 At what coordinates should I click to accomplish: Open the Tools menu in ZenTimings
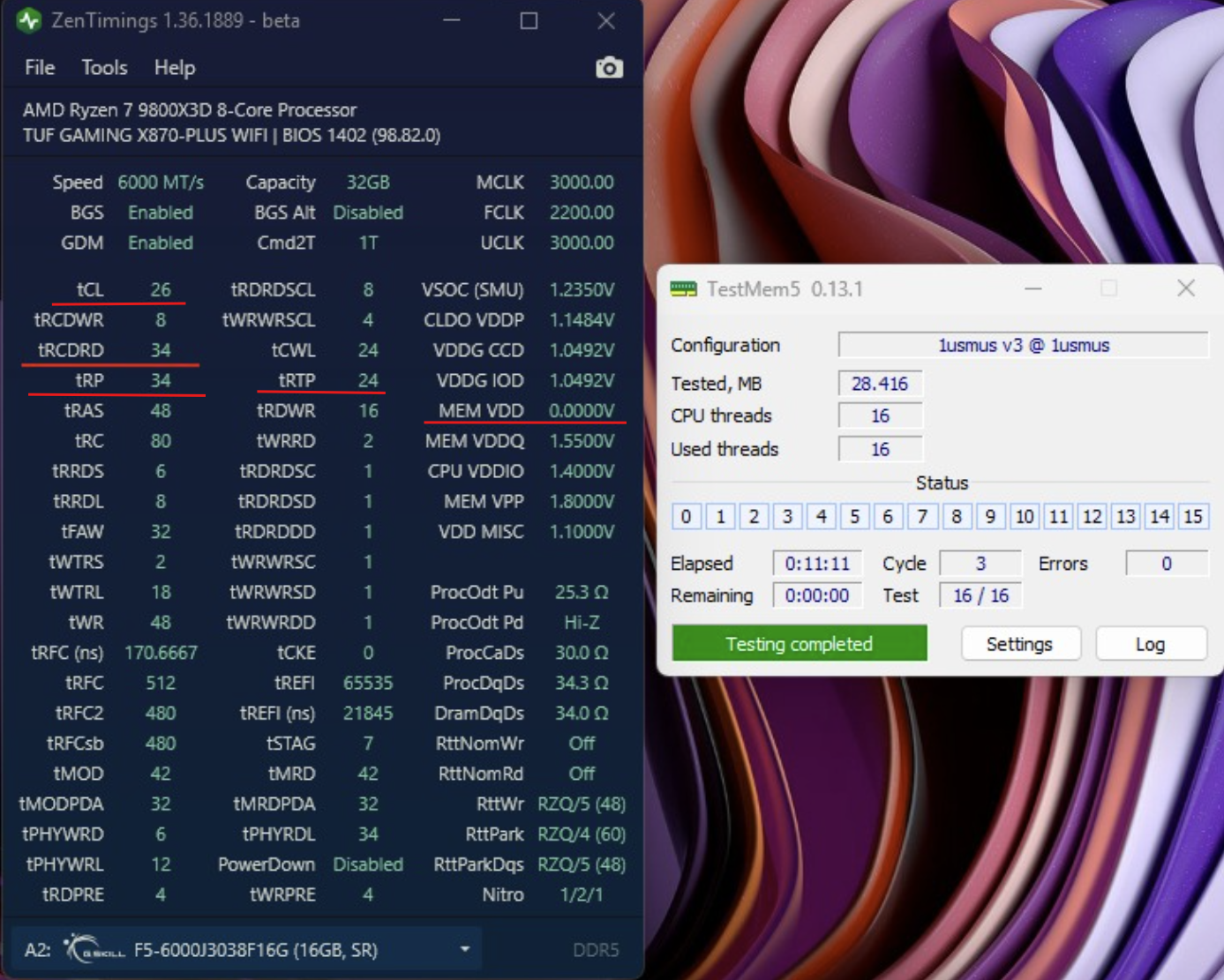coord(104,68)
